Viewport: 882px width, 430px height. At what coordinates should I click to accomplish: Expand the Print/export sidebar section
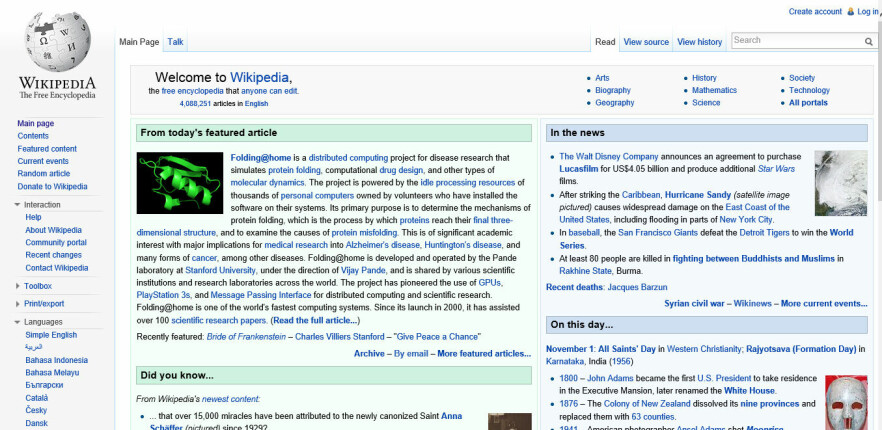click(x=18, y=304)
